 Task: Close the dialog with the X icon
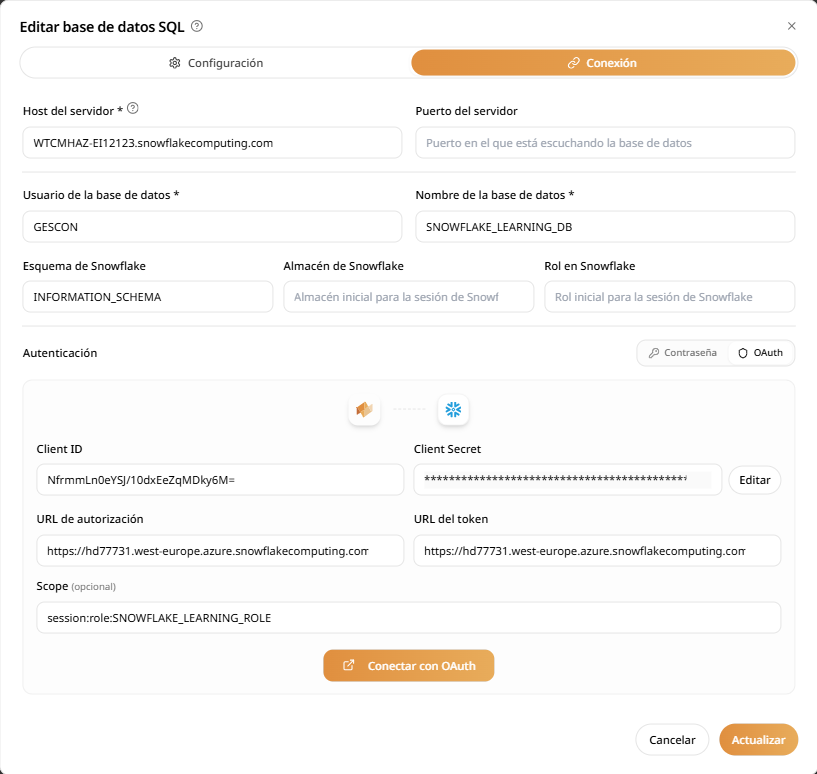792,26
